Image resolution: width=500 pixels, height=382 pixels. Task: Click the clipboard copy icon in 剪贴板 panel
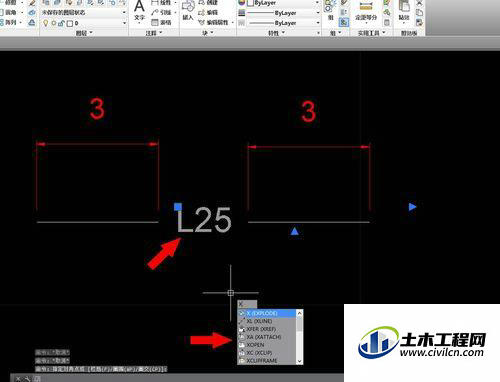(419, 13)
